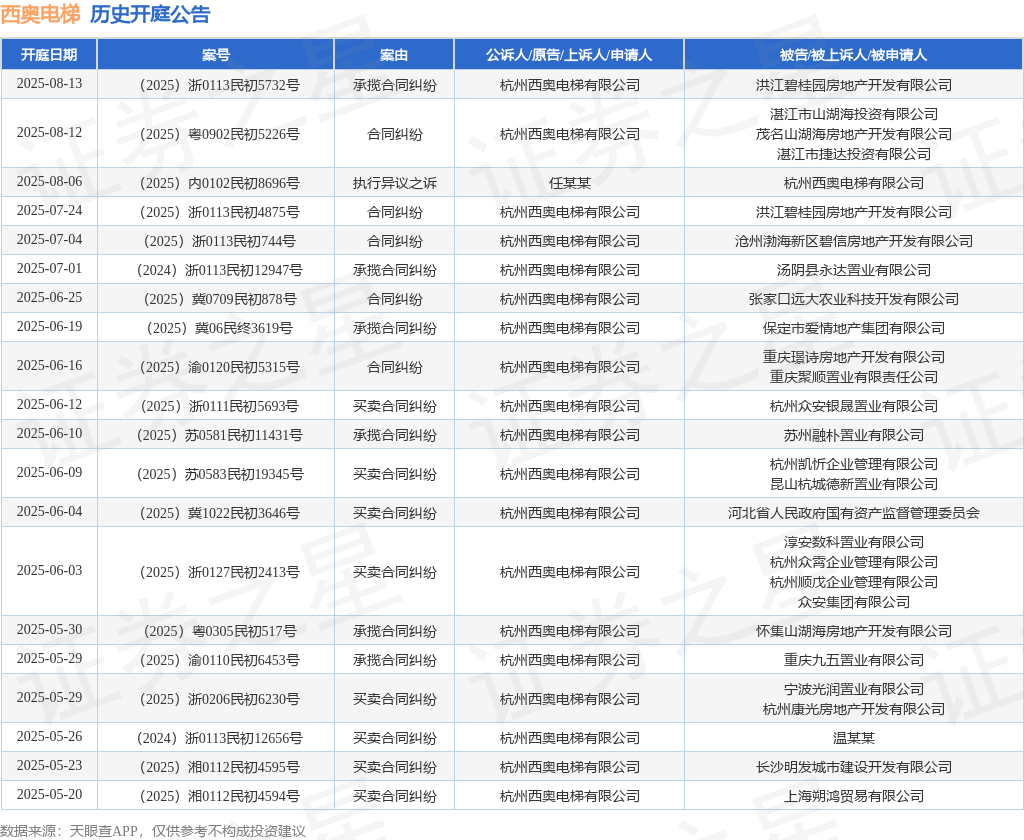The height and width of the screenshot is (840, 1024).
Task: Click defendant 湛江市山湖海投资有限公司
Action: [854, 114]
